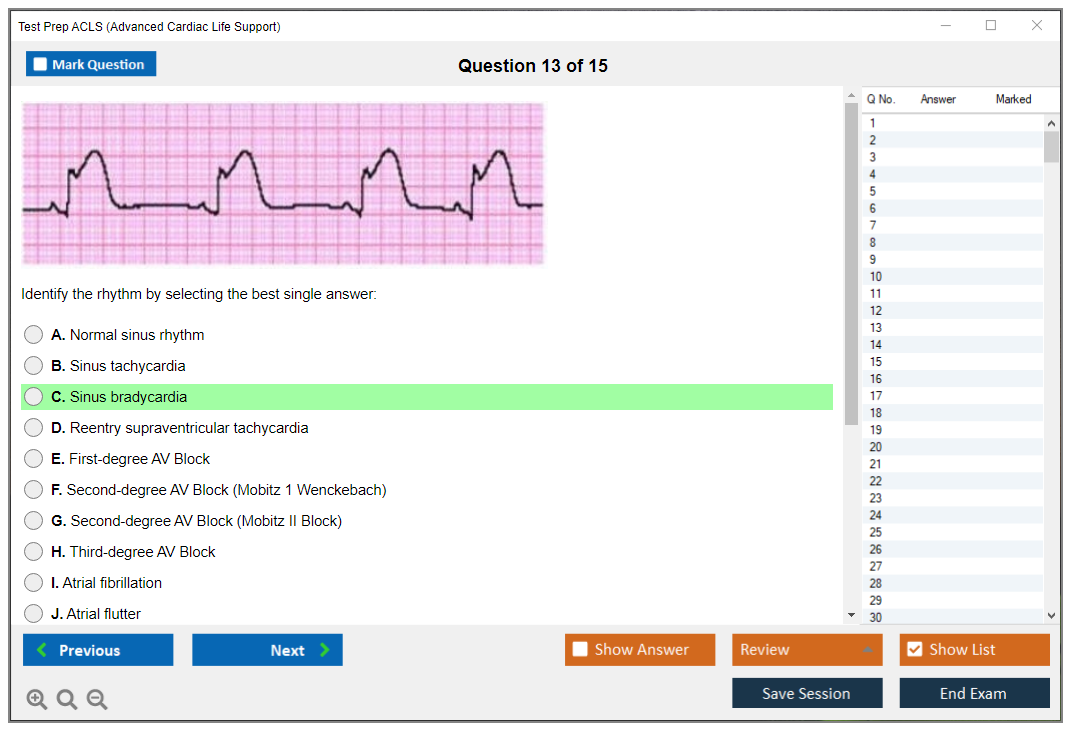
Task: Pick option I Atrial fibrillation
Action: click(x=34, y=583)
